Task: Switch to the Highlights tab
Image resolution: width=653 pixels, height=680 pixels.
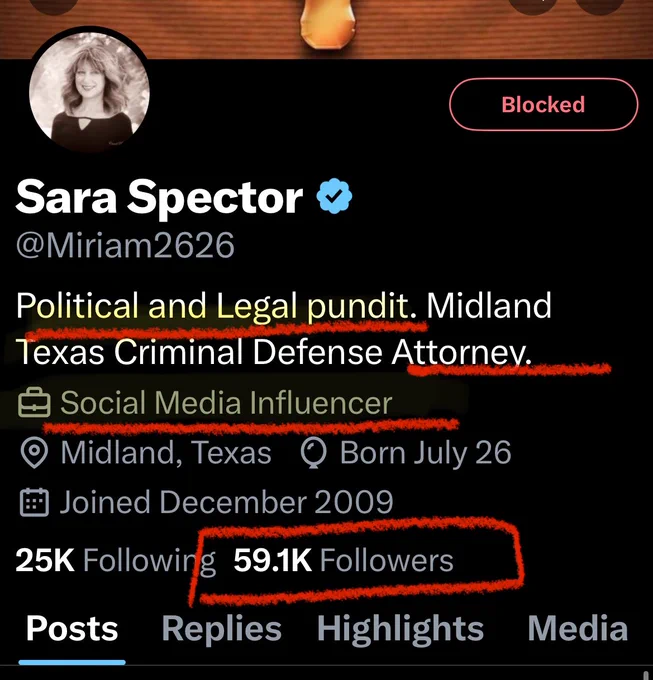Action: (x=400, y=630)
